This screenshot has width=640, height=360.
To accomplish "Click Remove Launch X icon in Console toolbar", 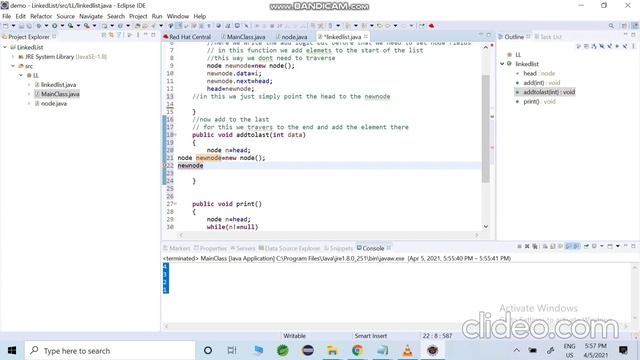I will (527, 246).
